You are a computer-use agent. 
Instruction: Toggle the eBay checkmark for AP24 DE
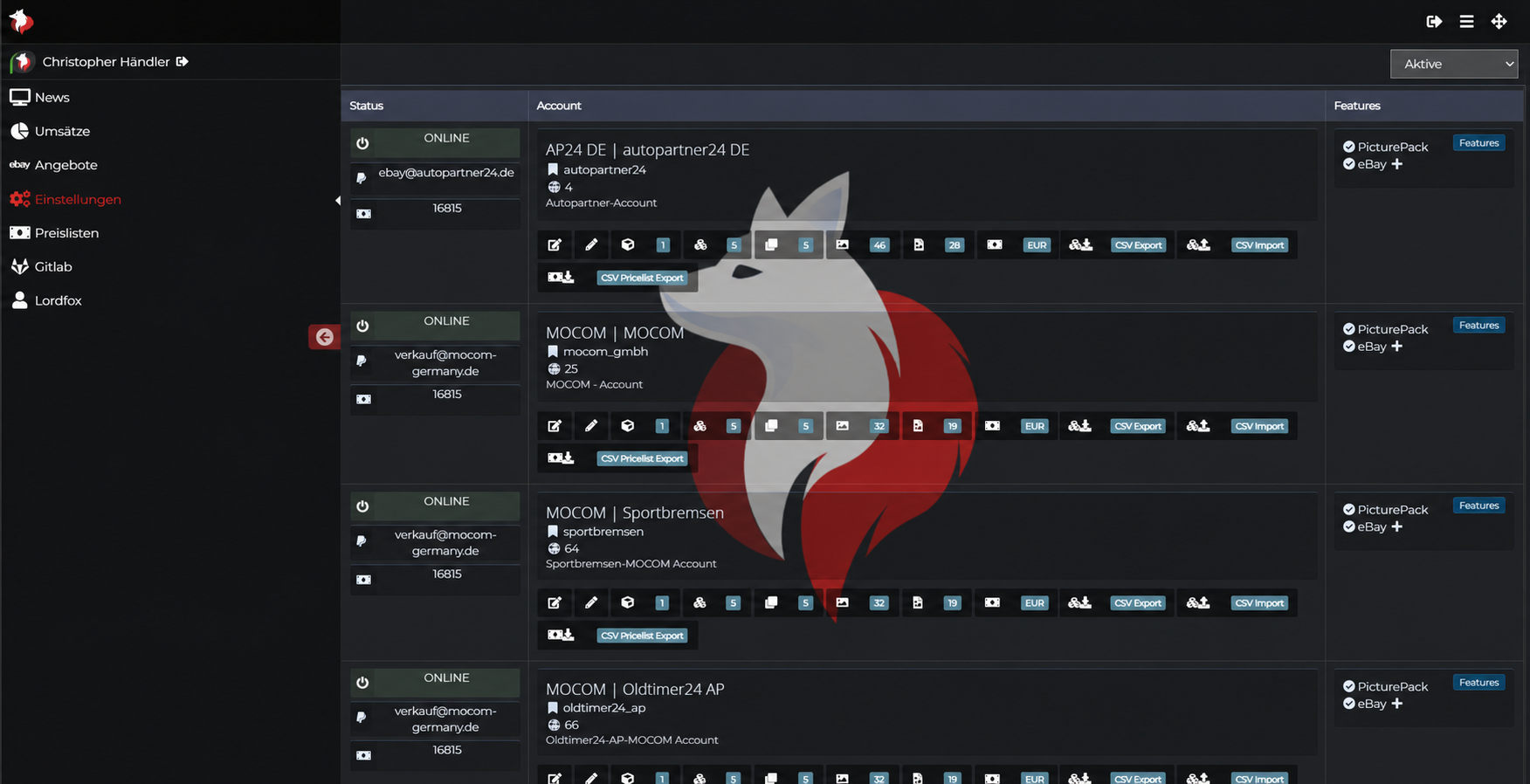pos(1349,164)
